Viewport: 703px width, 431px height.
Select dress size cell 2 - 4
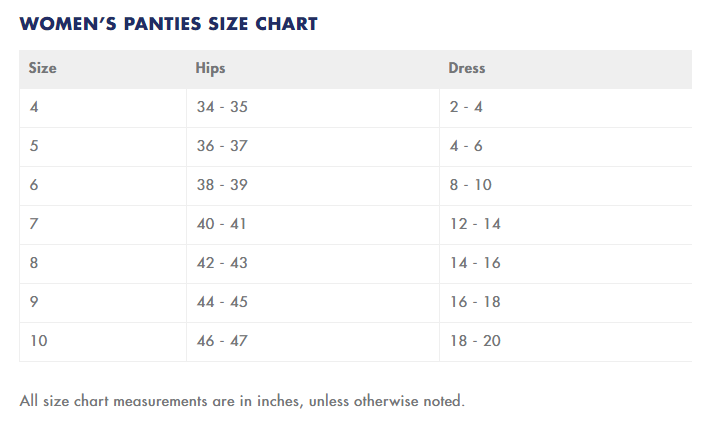tap(466, 107)
